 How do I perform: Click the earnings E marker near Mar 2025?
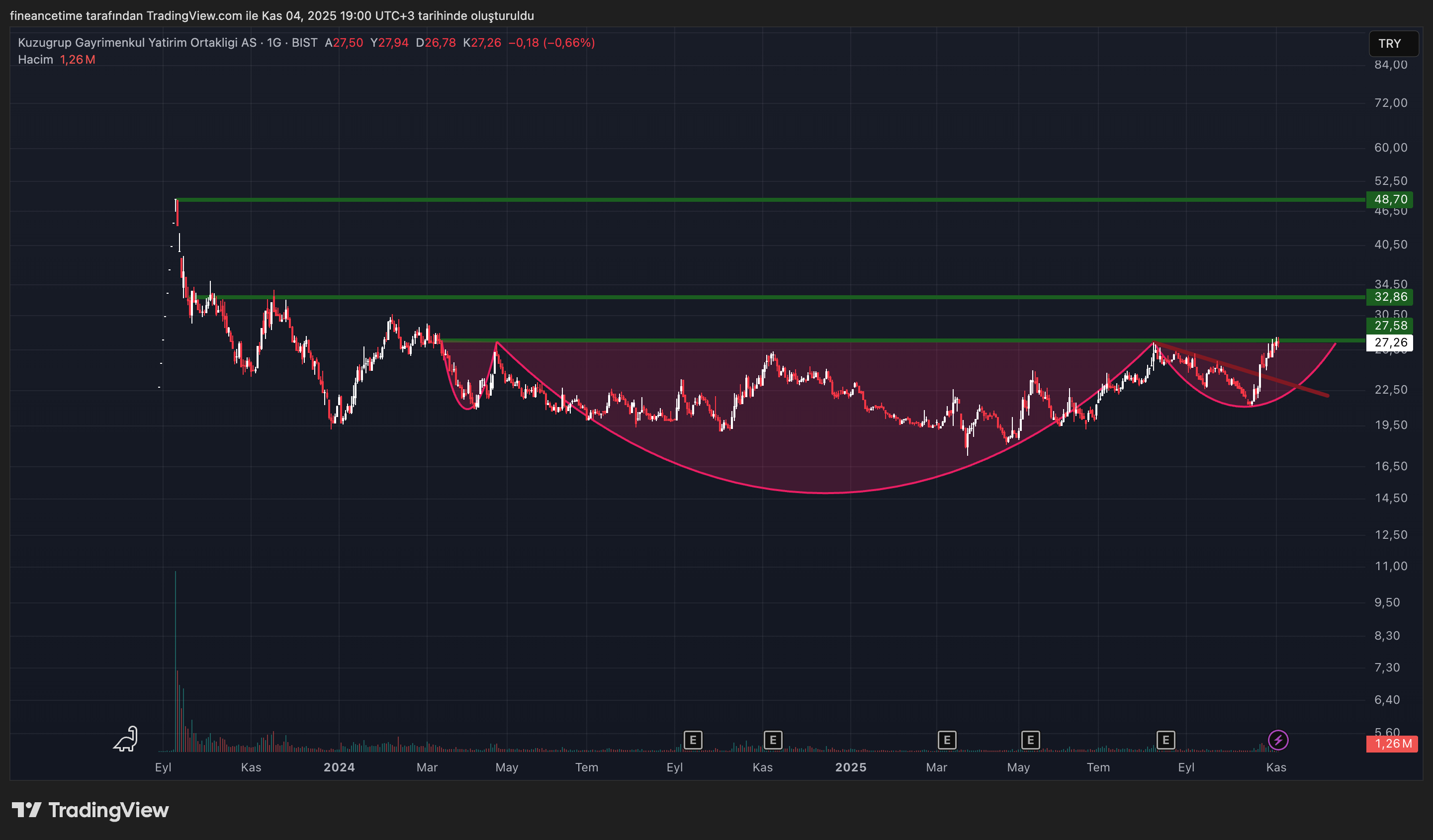click(x=947, y=740)
